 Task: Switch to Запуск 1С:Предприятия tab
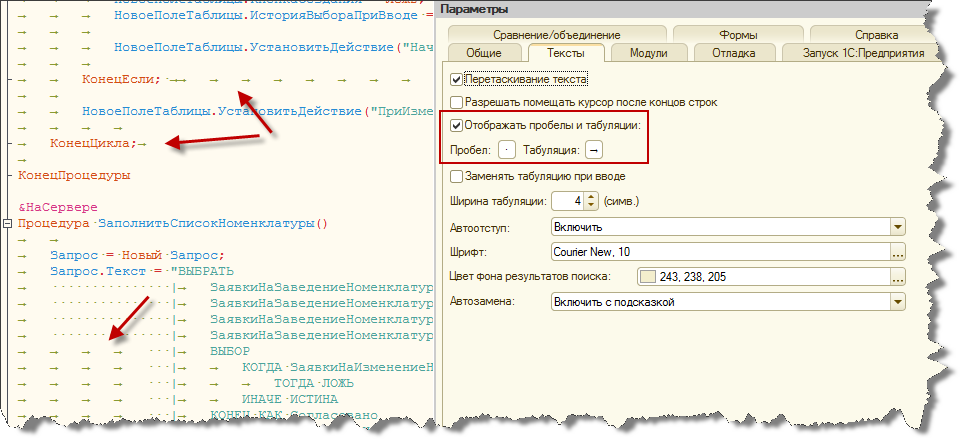pos(863,53)
